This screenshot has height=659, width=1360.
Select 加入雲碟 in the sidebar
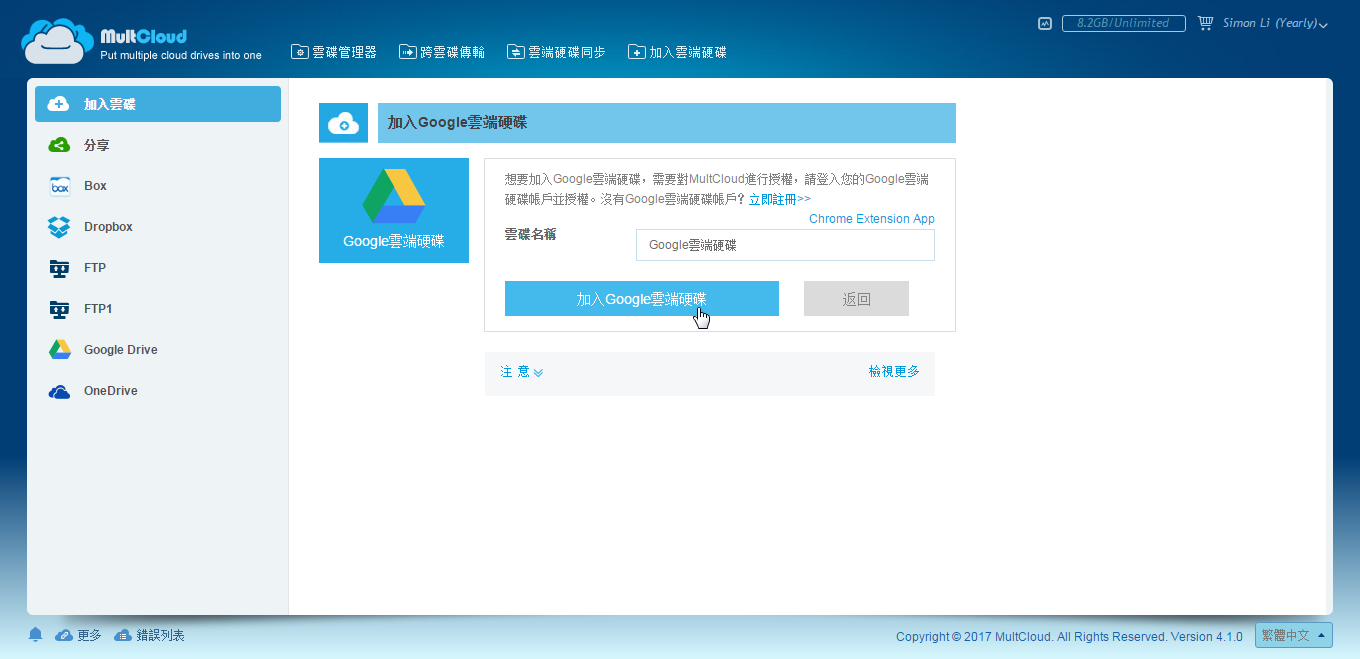(x=158, y=104)
